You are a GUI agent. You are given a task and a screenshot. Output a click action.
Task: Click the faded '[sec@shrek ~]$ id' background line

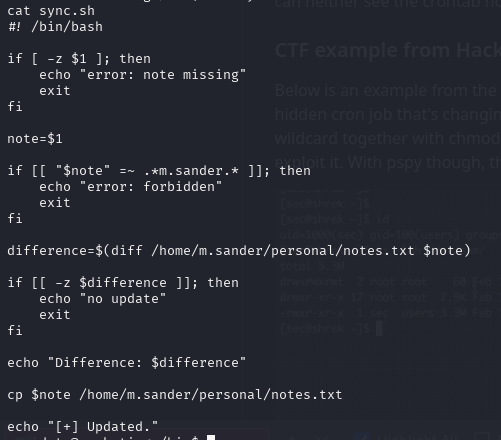tap(334, 219)
